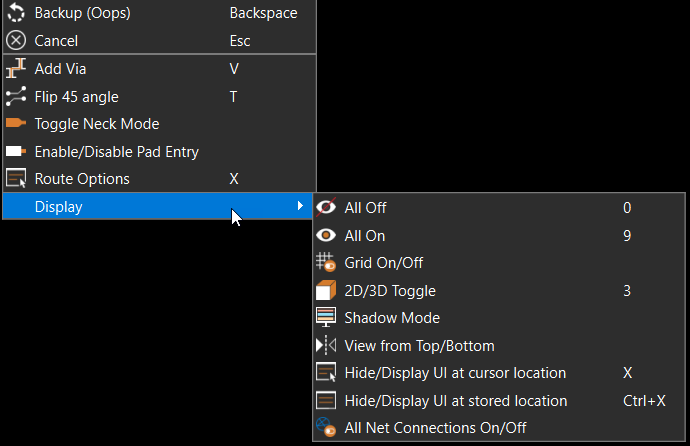Click the Cancel circle-X icon
The width and height of the screenshot is (690, 446).
(16, 40)
